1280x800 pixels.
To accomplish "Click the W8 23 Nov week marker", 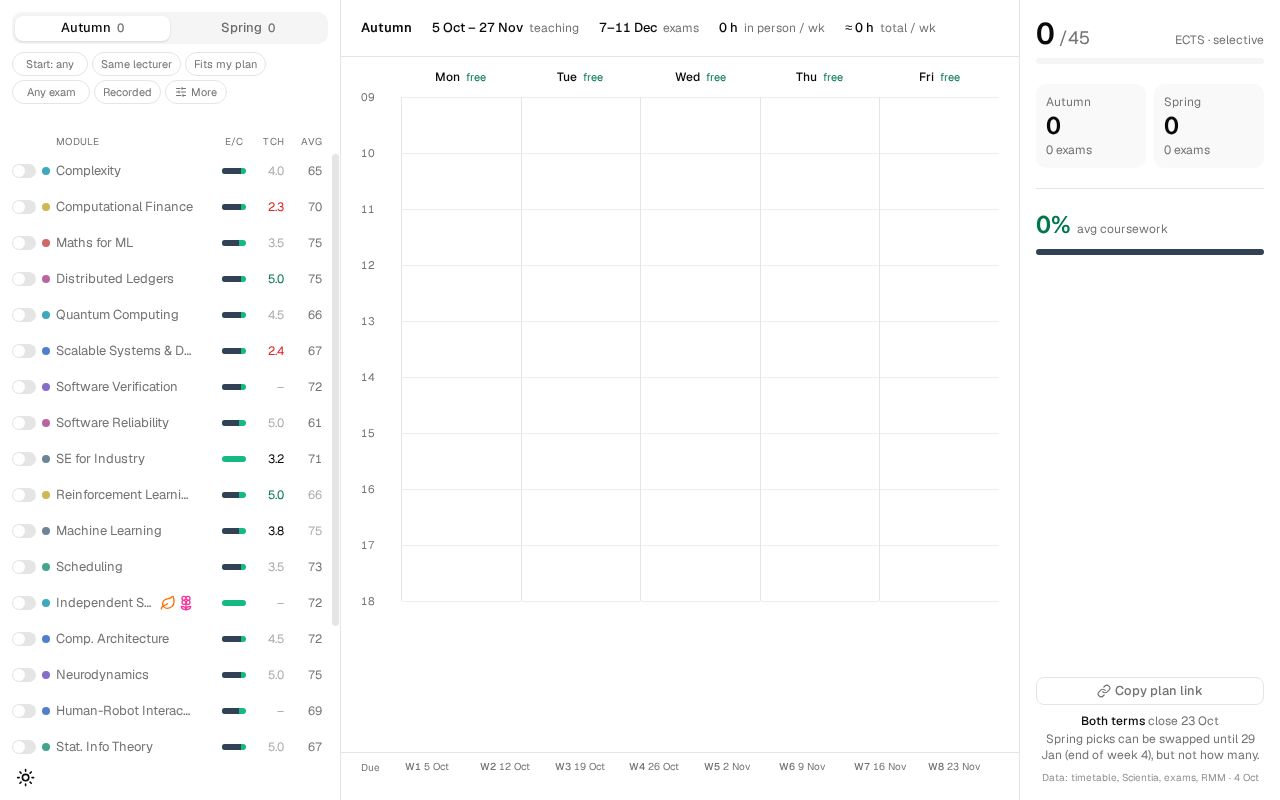I will [x=954, y=767].
